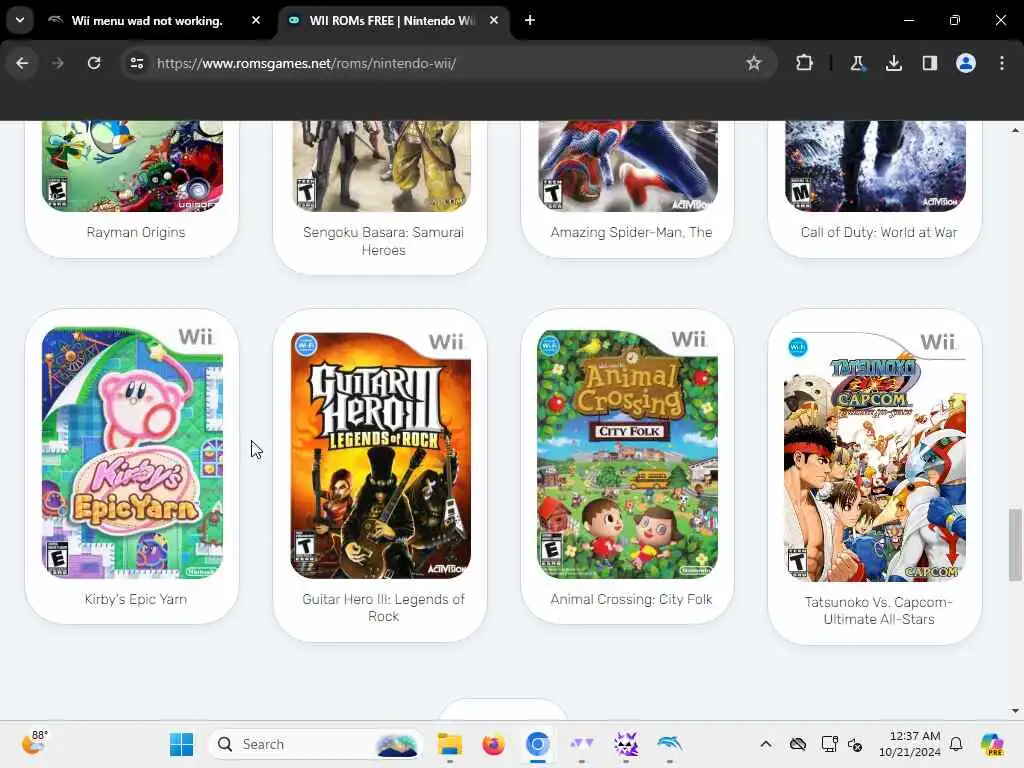The width and height of the screenshot is (1024, 768).
Task: View site information icon in address bar
Action: [x=136, y=63]
